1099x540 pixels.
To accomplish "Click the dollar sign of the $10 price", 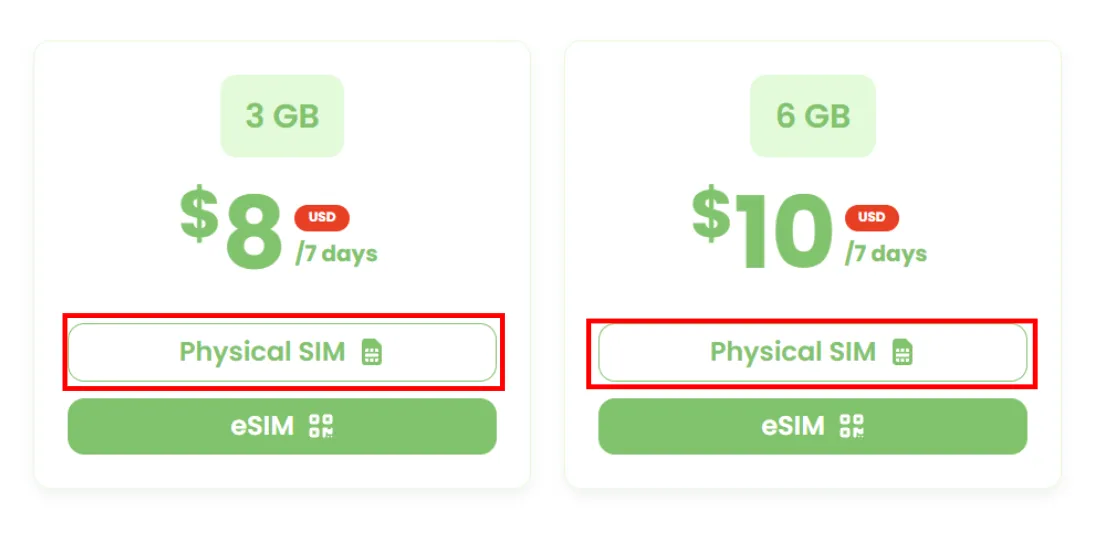I will (711, 214).
